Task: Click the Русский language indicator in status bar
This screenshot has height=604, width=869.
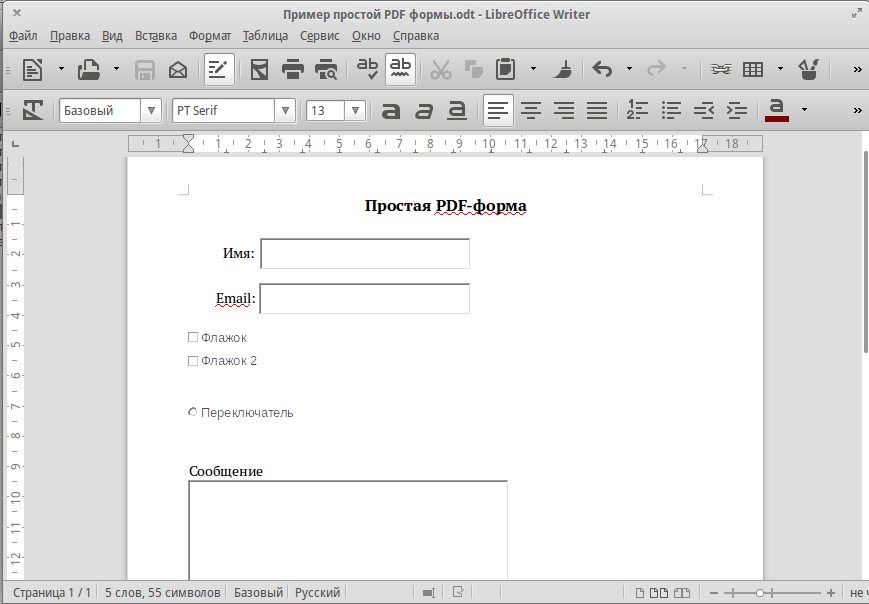Action: [317, 592]
